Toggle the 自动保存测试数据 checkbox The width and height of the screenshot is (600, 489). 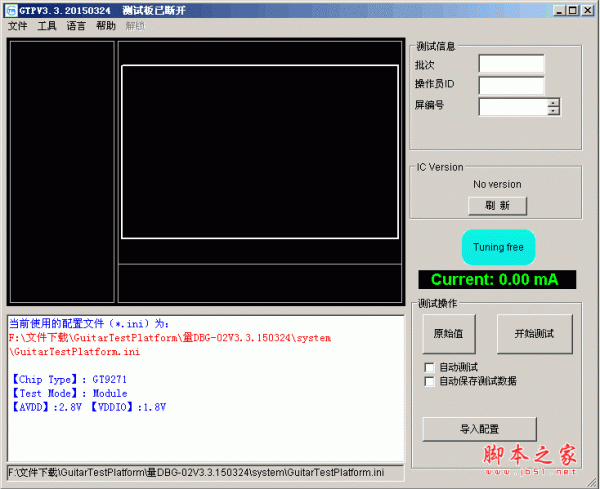(x=430, y=381)
